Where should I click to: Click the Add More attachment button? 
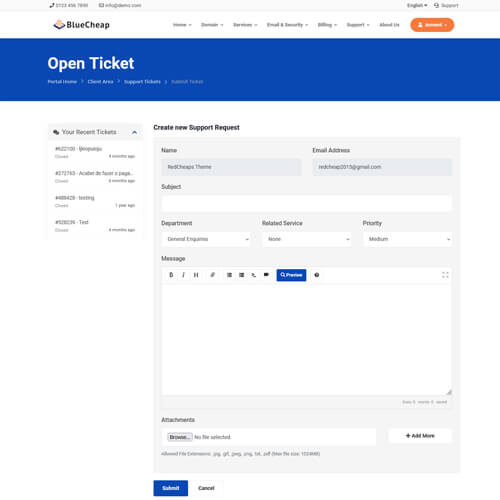(420, 436)
